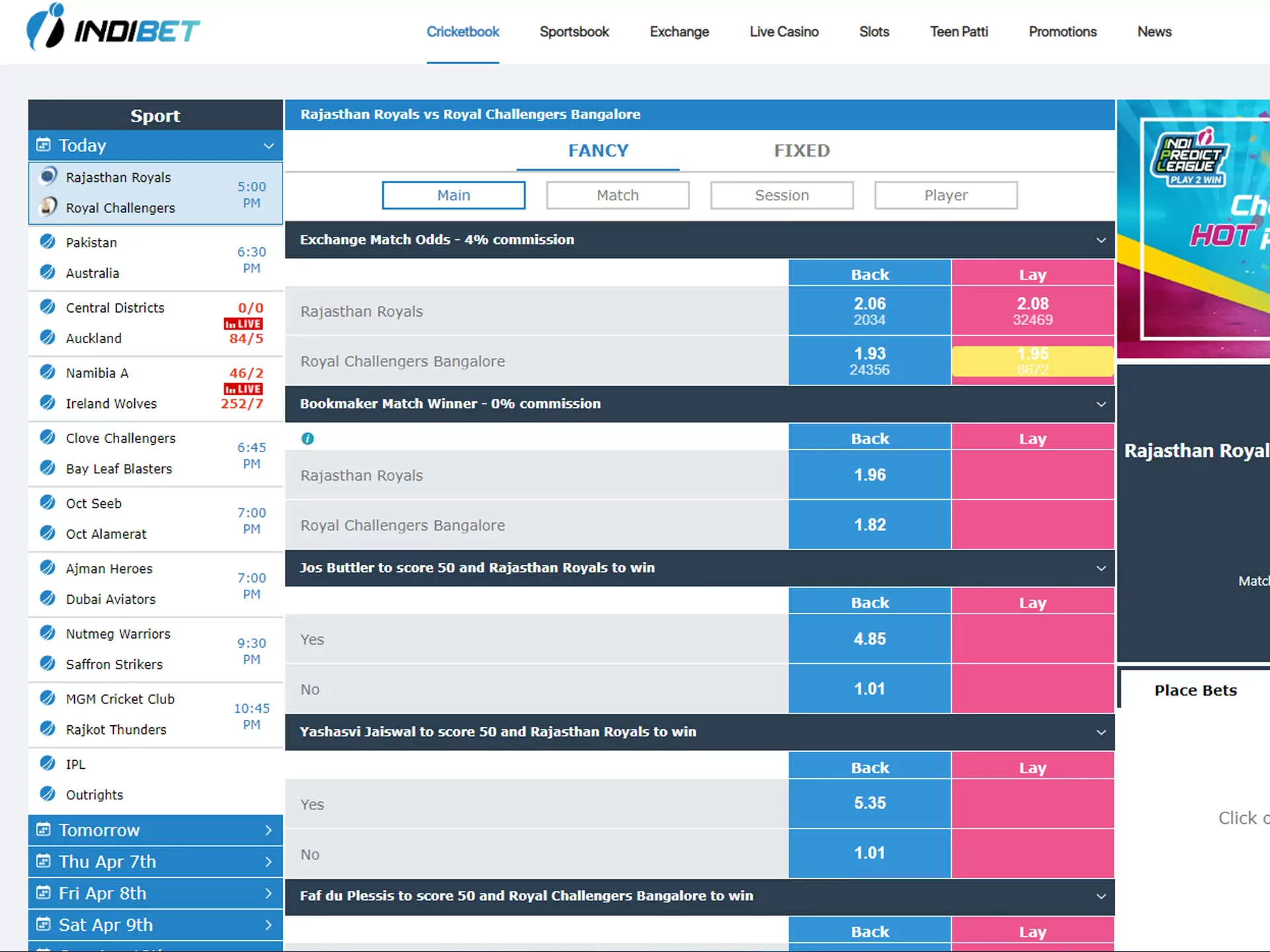Back Yes at 4.85 for Jos Buttler market
Viewport: 1270px width, 952px height.
coord(870,639)
